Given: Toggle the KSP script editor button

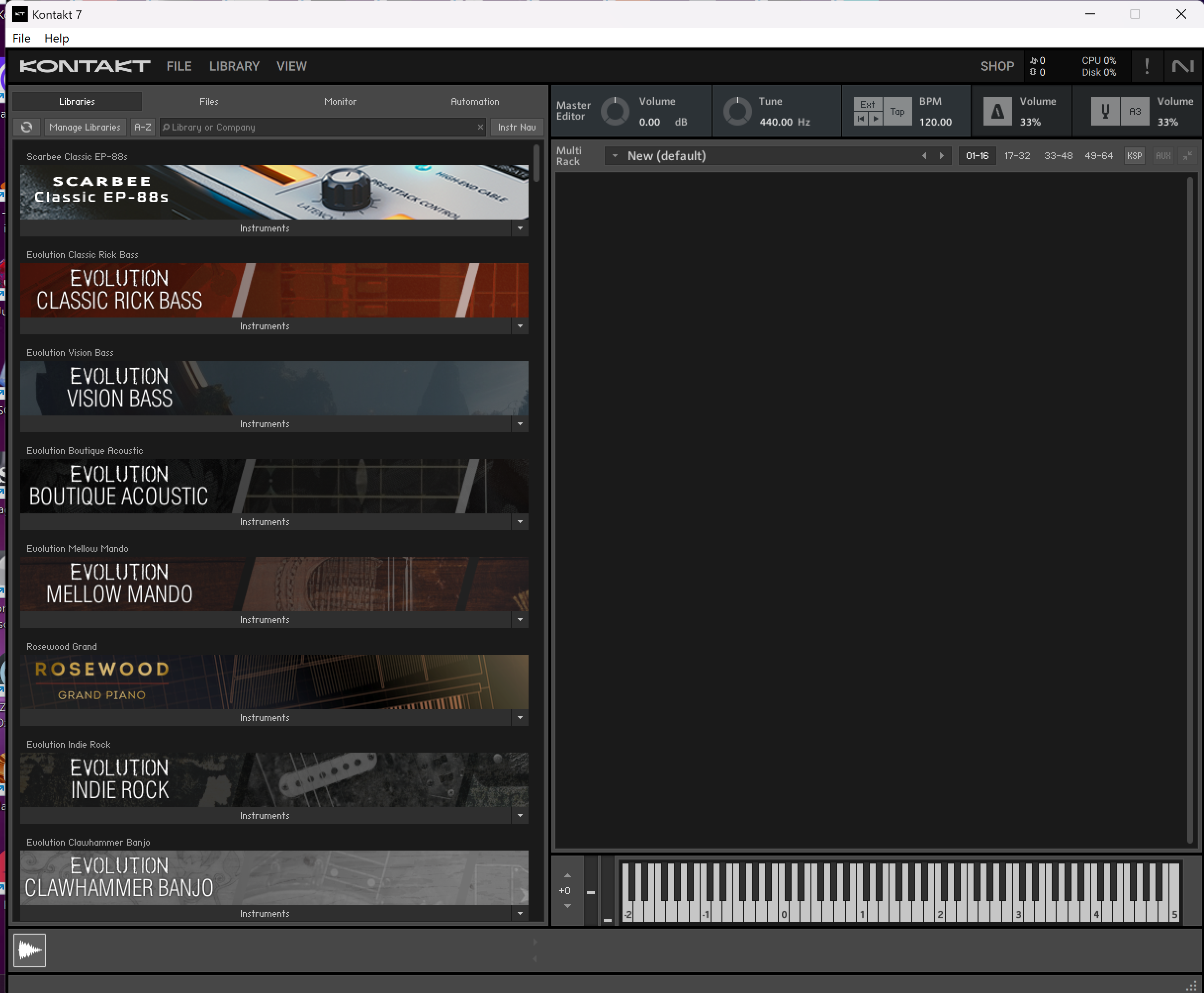Looking at the screenshot, I should pyautogui.click(x=1134, y=156).
